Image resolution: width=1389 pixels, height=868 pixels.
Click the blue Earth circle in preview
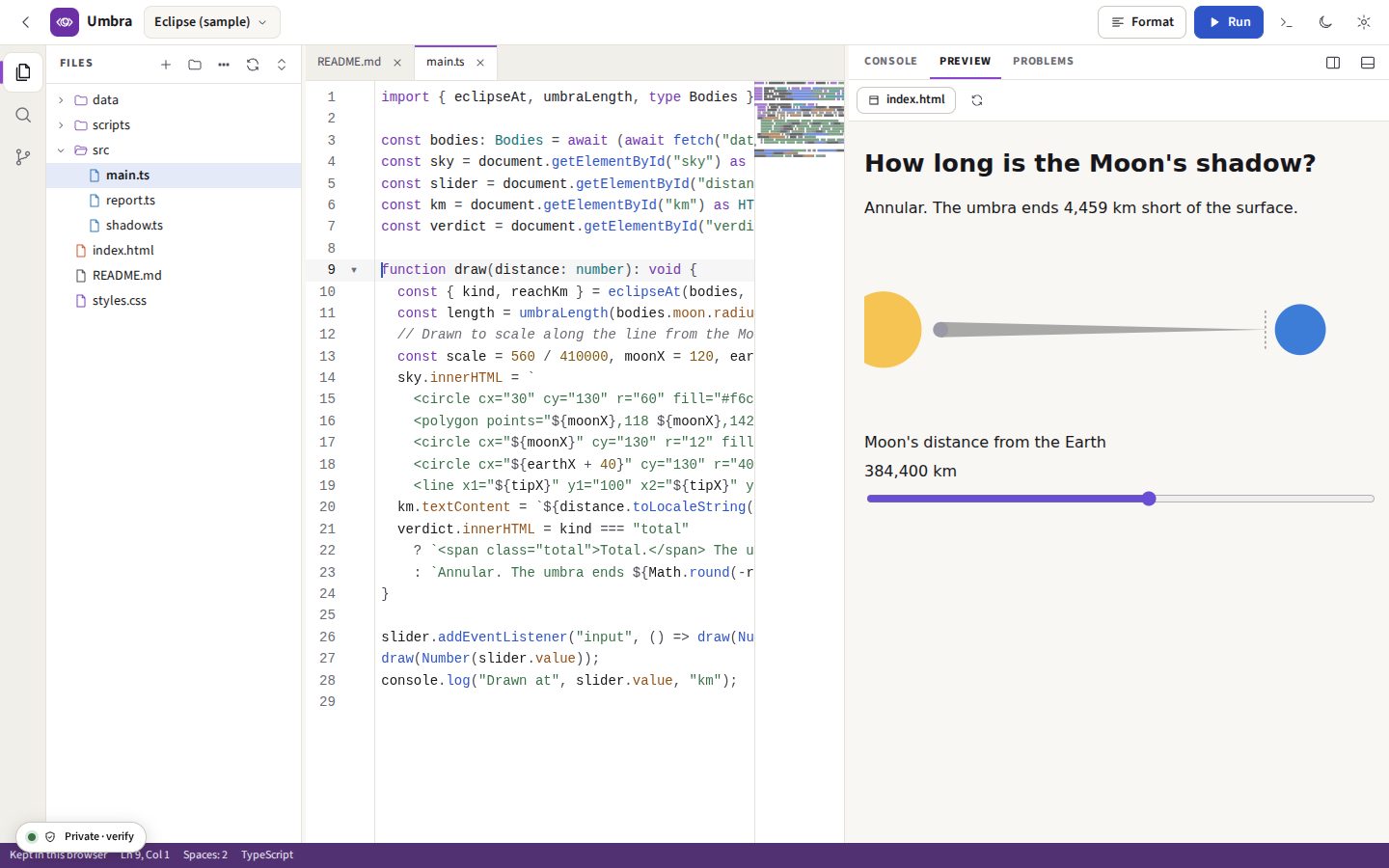(1300, 330)
